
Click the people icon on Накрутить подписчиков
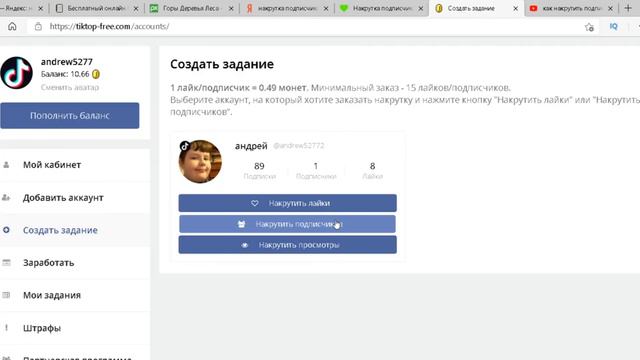241,224
